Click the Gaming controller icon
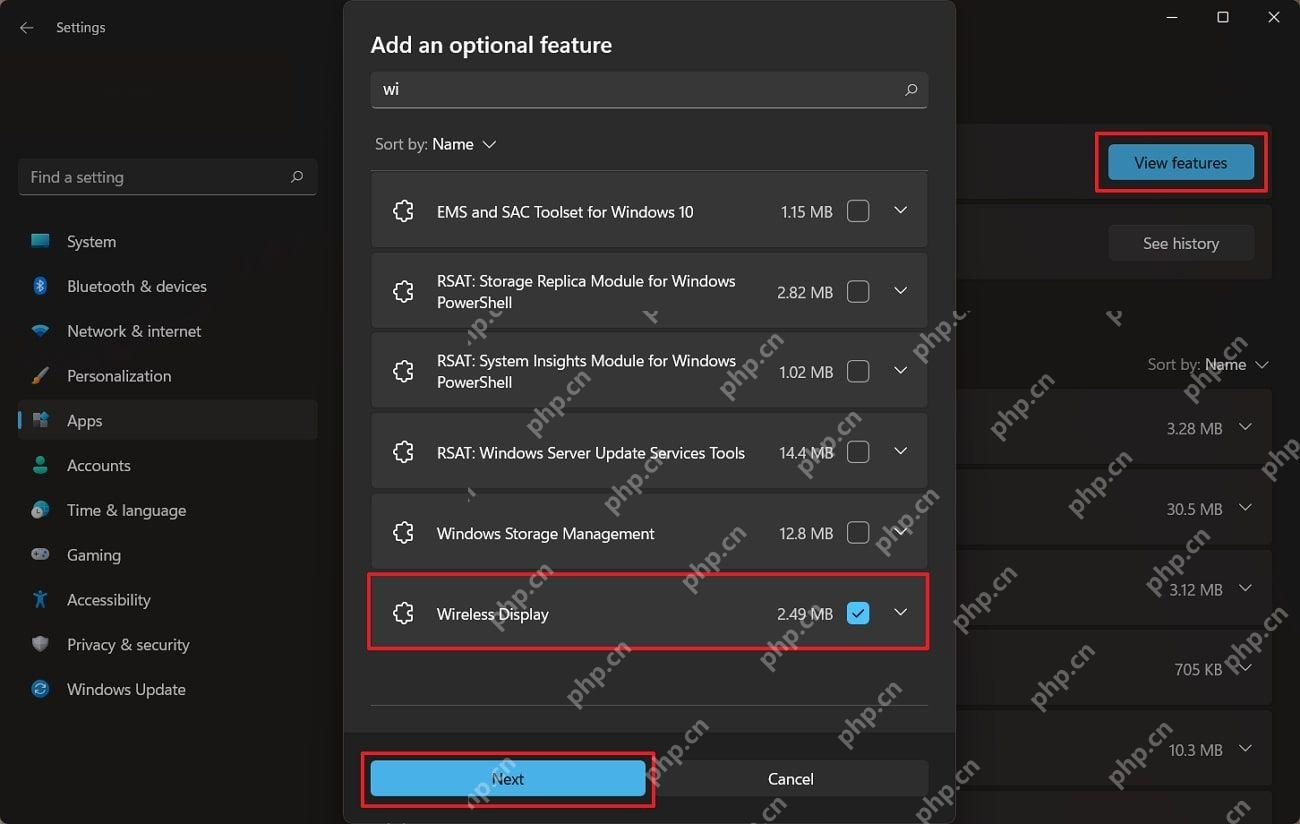This screenshot has height=824, width=1300. 40,554
